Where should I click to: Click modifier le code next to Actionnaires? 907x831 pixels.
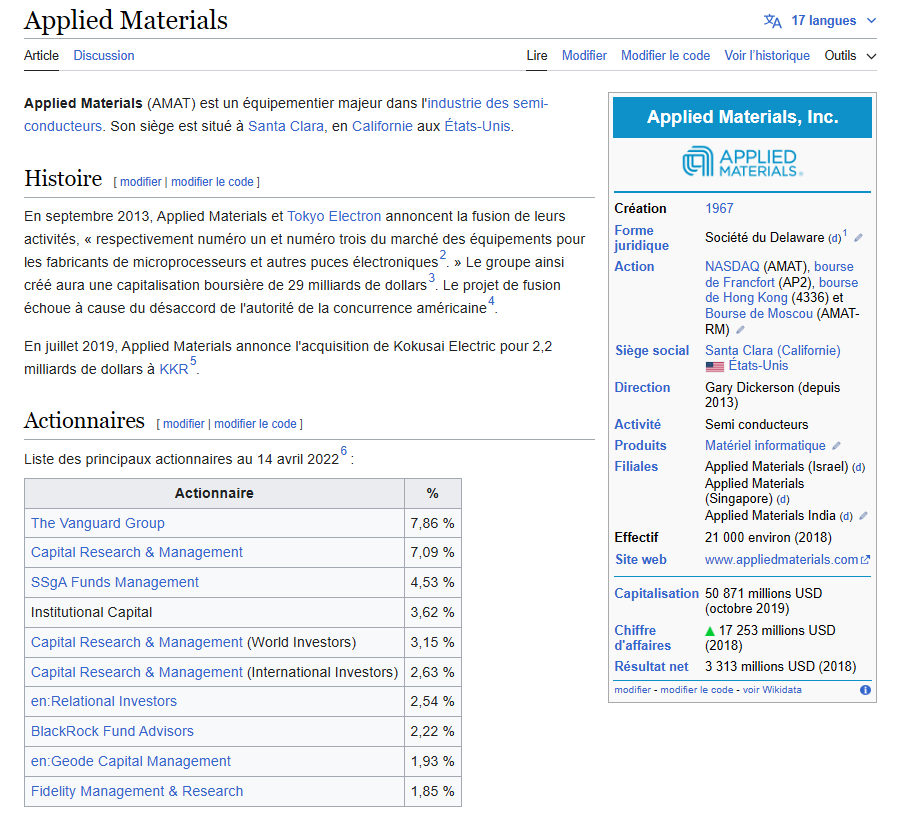pos(255,424)
